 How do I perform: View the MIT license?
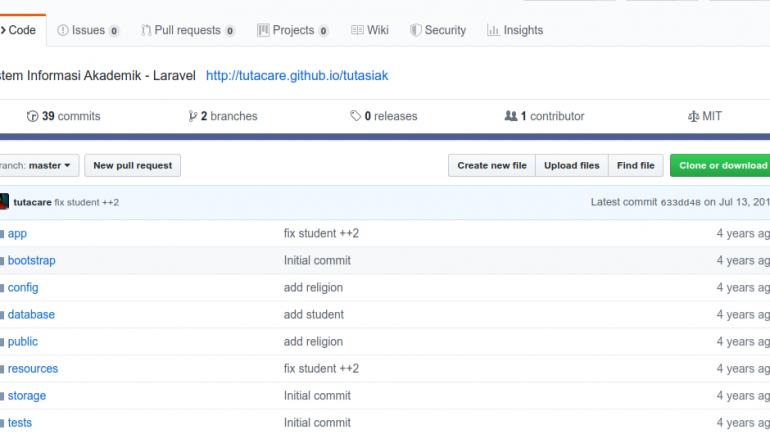click(x=705, y=116)
